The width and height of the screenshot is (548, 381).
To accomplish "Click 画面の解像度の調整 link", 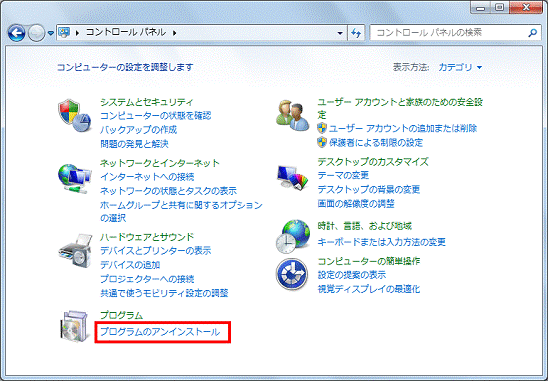I will pyautogui.click(x=356, y=203).
